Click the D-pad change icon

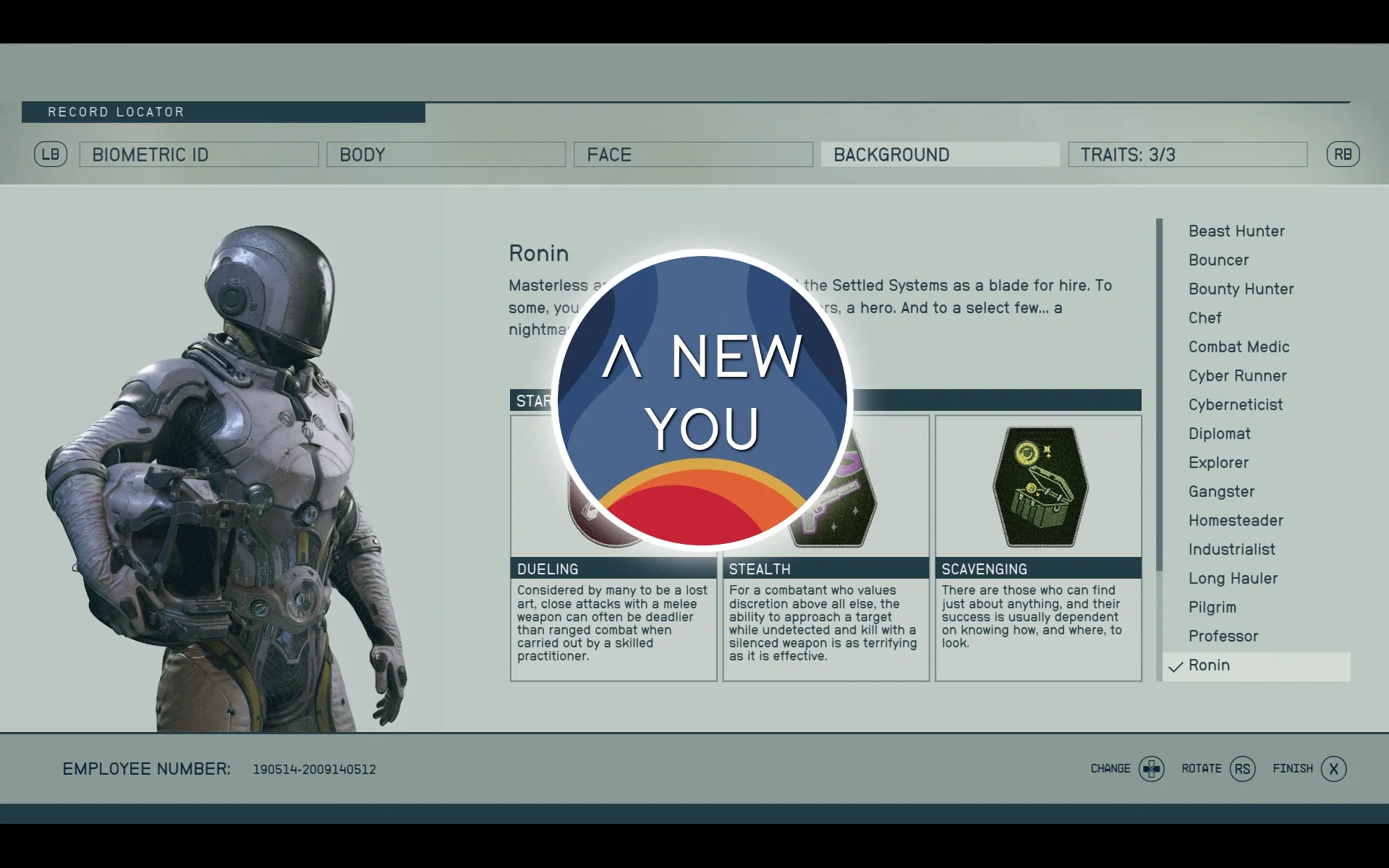pyautogui.click(x=1151, y=769)
